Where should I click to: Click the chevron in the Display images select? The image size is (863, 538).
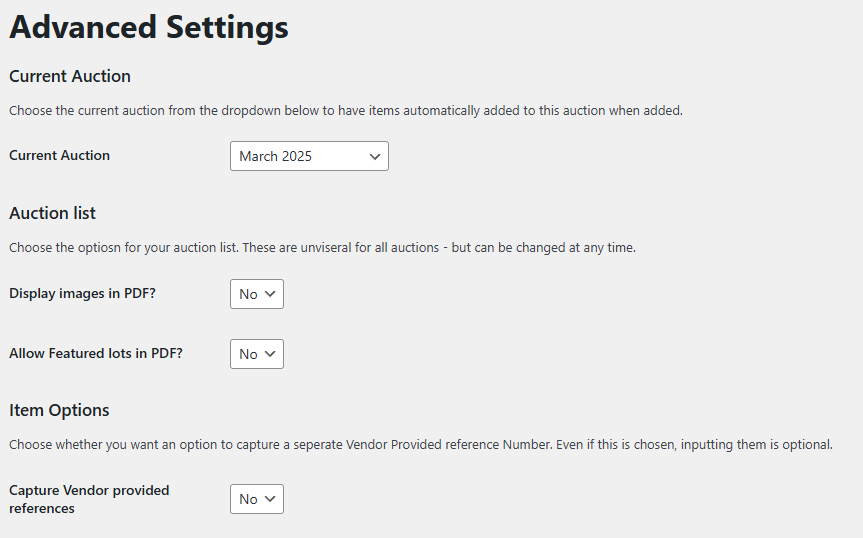point(270,294)
